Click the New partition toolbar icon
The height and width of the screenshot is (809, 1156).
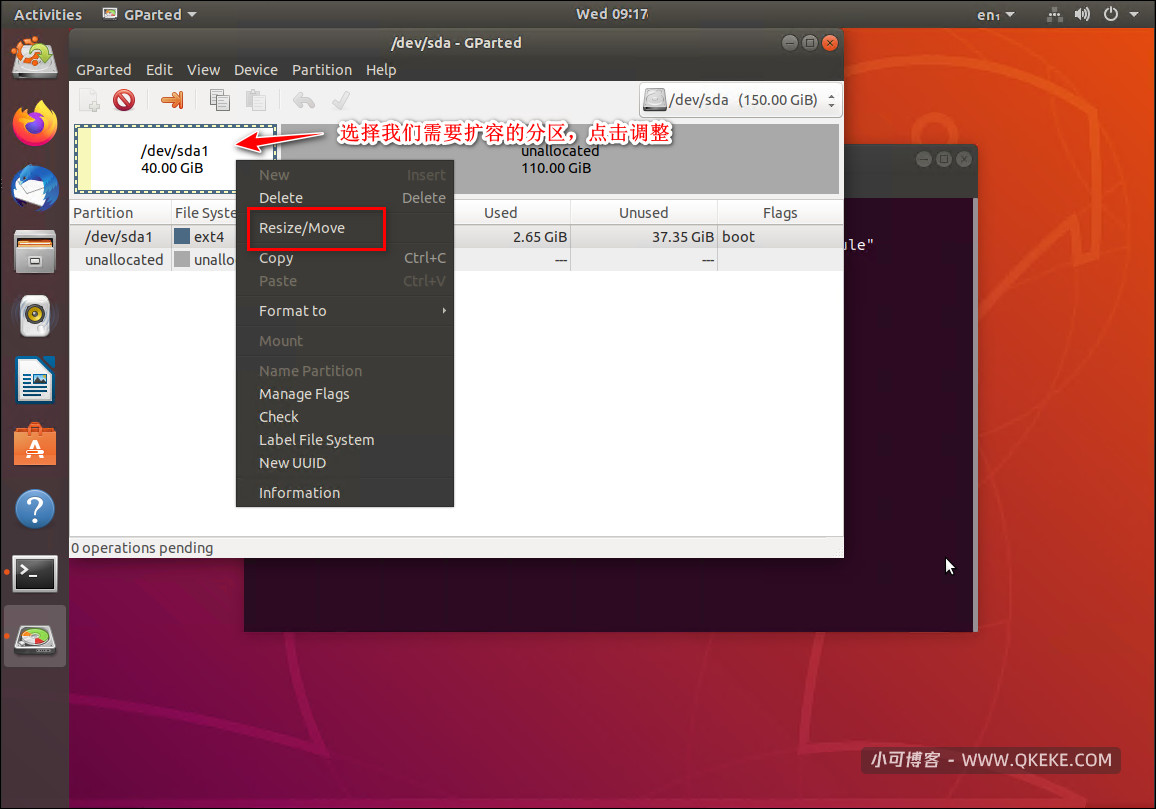click(x=89, y=100)
